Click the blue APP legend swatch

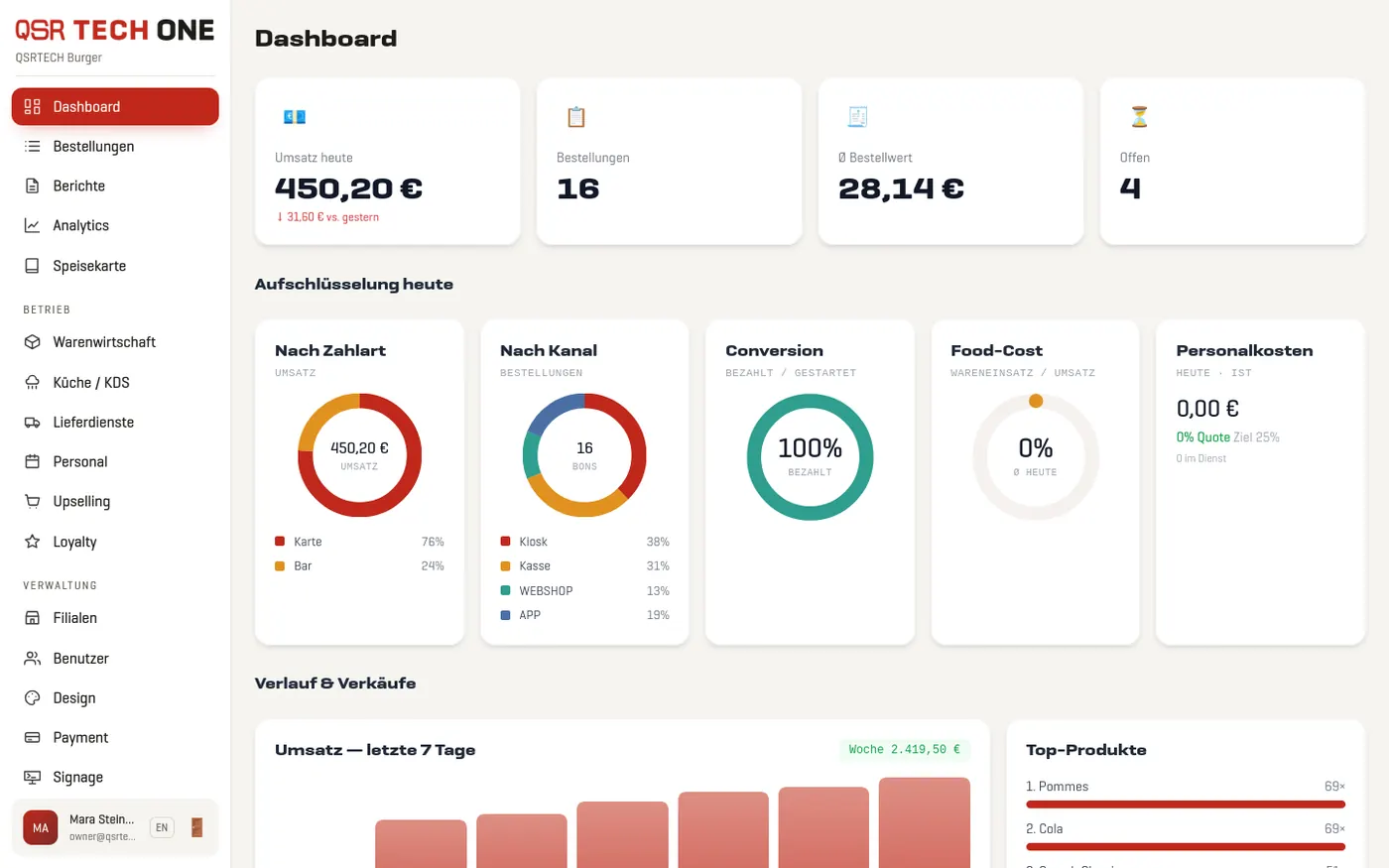[505, 615]
